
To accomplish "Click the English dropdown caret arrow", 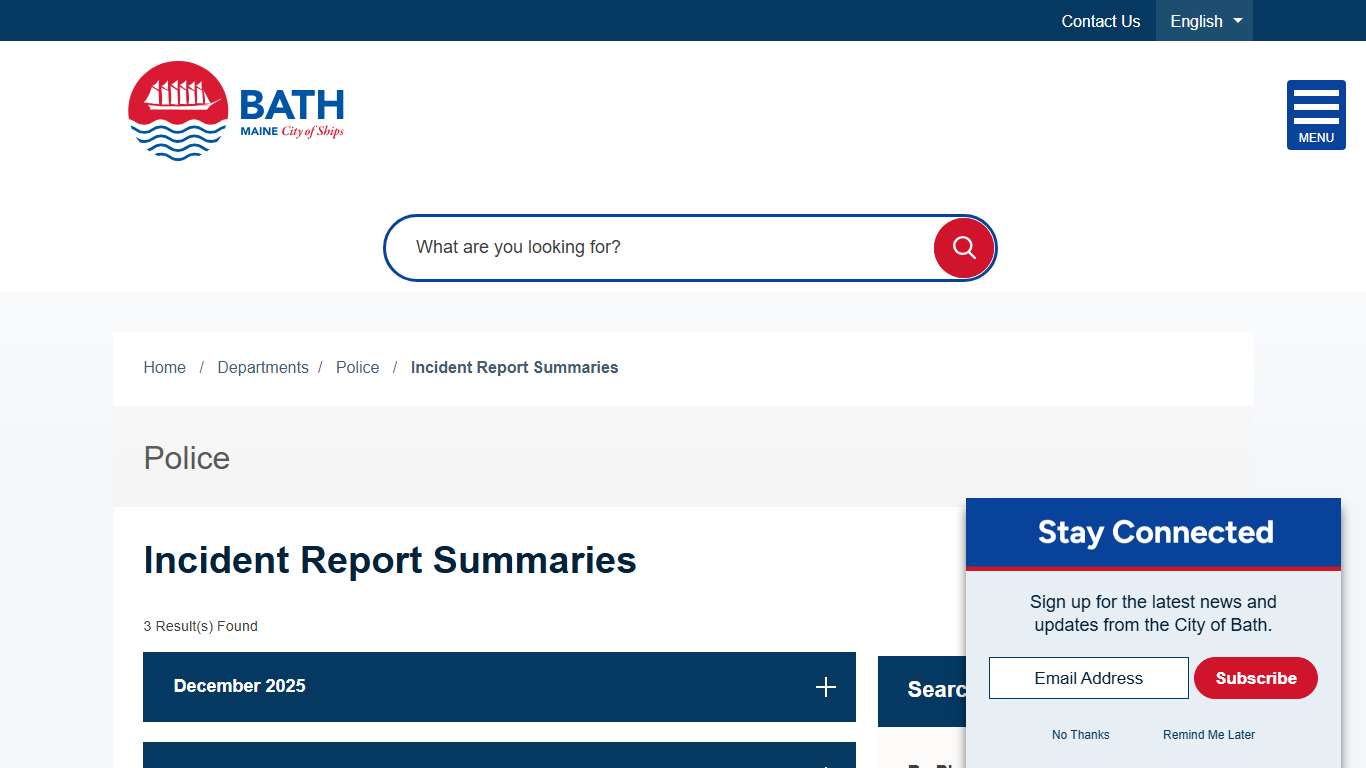I will (1237, 21).
